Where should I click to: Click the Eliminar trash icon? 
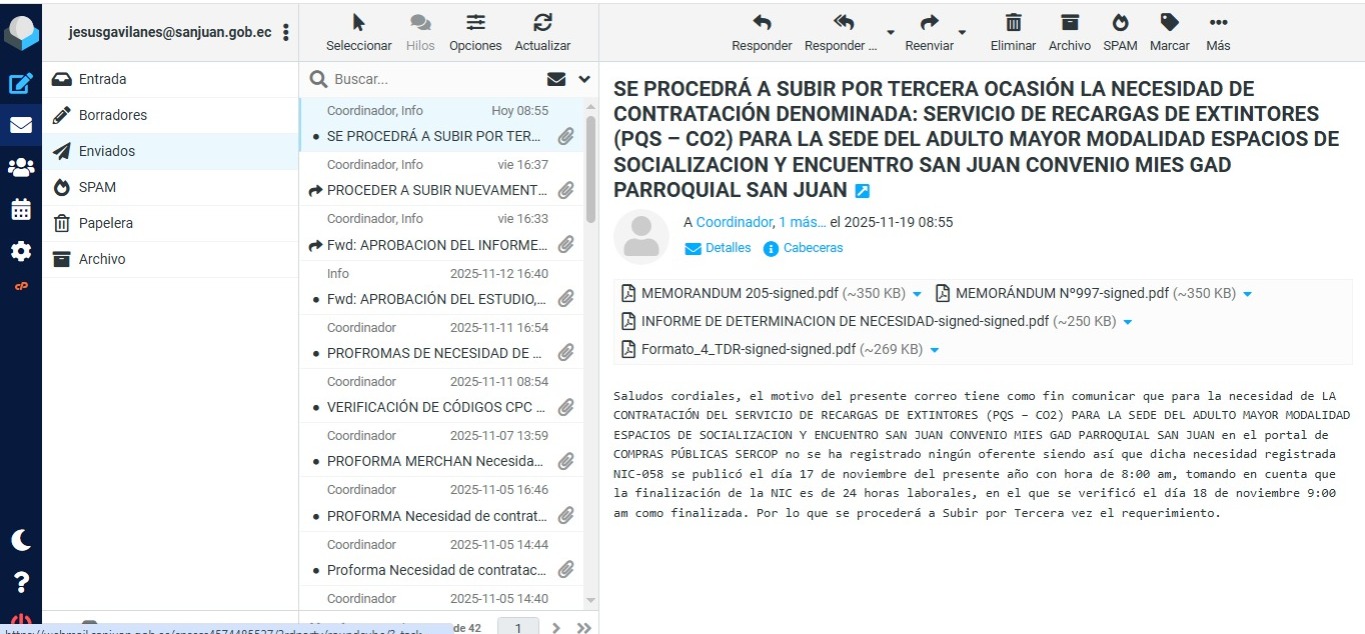[1013, 31]
